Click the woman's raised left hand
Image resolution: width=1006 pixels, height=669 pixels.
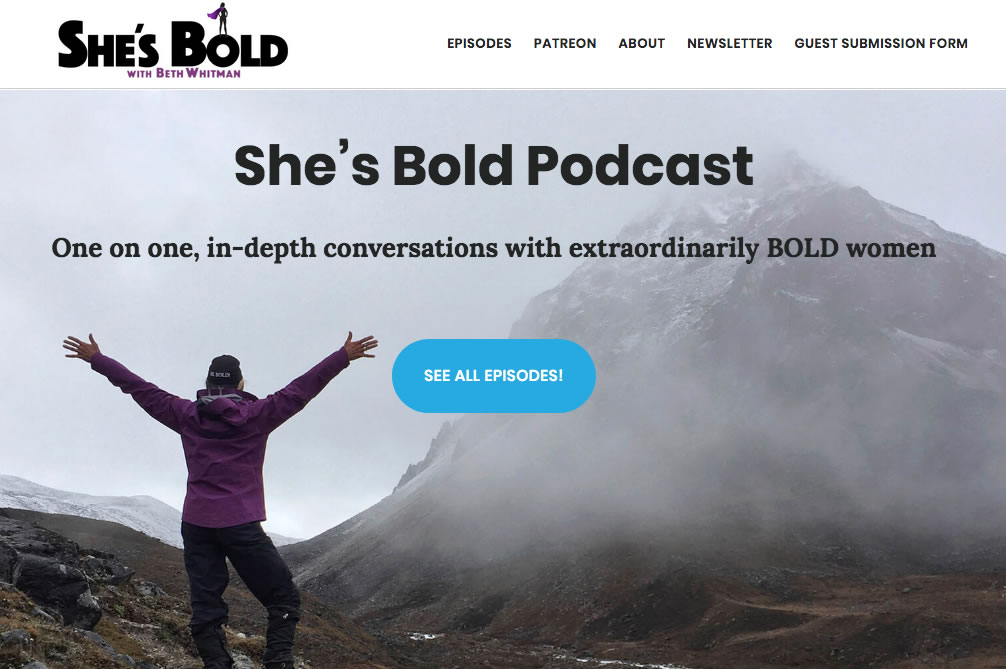tap(81, 348)
